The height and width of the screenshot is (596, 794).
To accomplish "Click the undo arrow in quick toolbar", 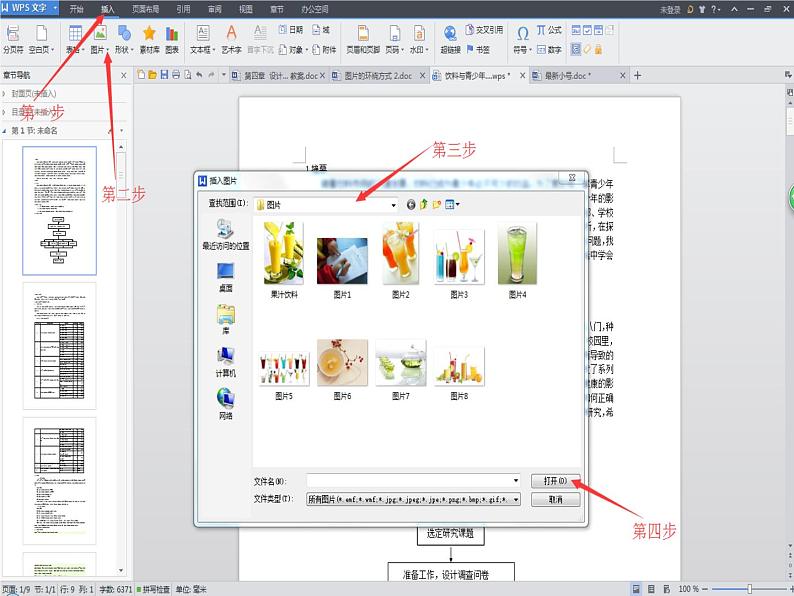I will tap(200, 75).
